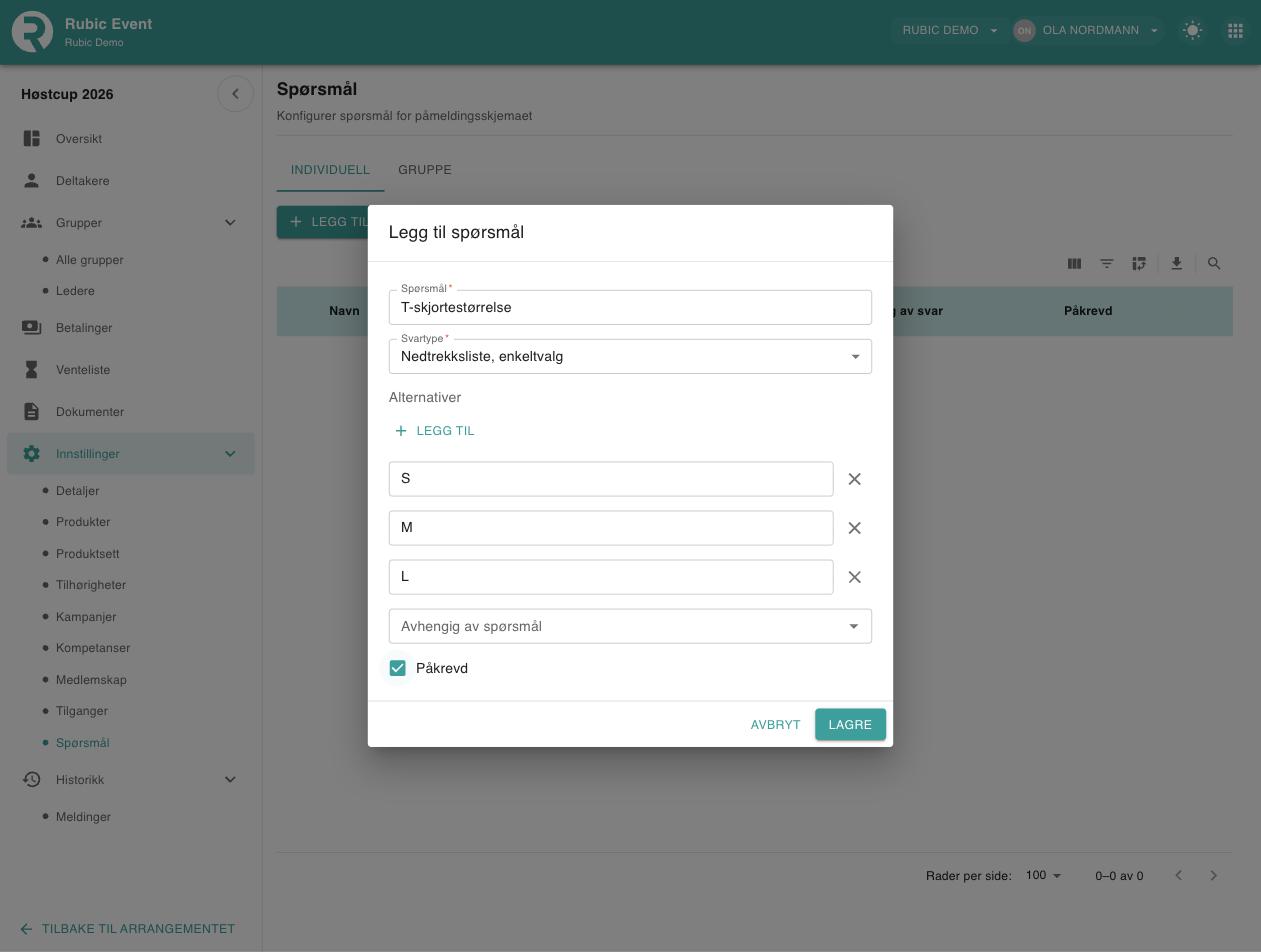Click the Venteliste hourglass icon
1261x952 pixels.
tap(32, 370)
